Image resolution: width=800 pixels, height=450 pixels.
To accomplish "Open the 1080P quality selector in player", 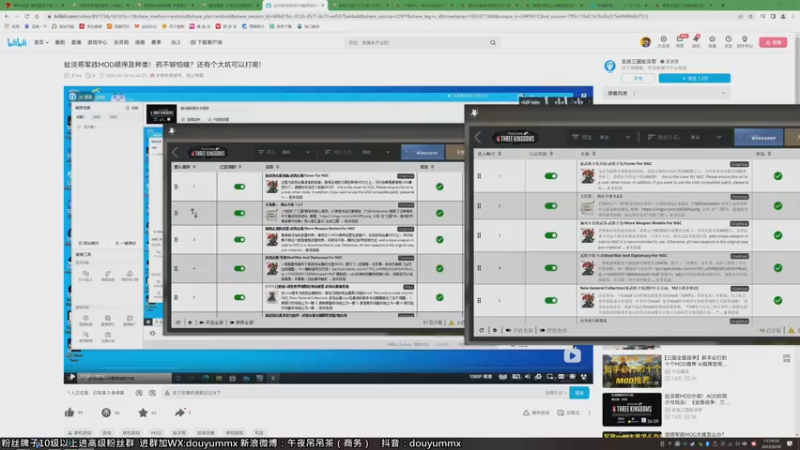I will point(480,377).
